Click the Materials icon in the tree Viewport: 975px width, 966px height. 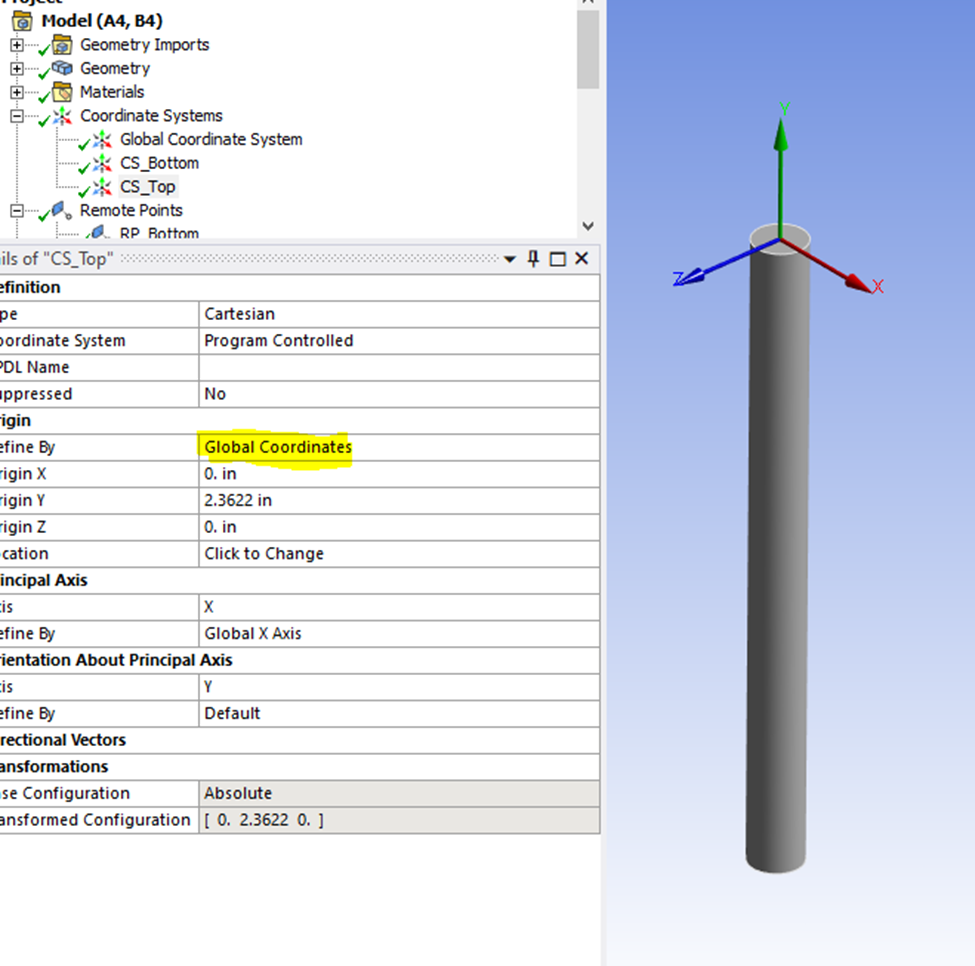tap(61, 92)
